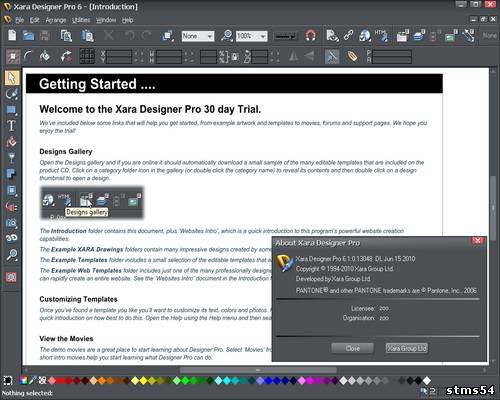Open the File menu
This screenshot has width=500, height=400.
pos(20,20)
